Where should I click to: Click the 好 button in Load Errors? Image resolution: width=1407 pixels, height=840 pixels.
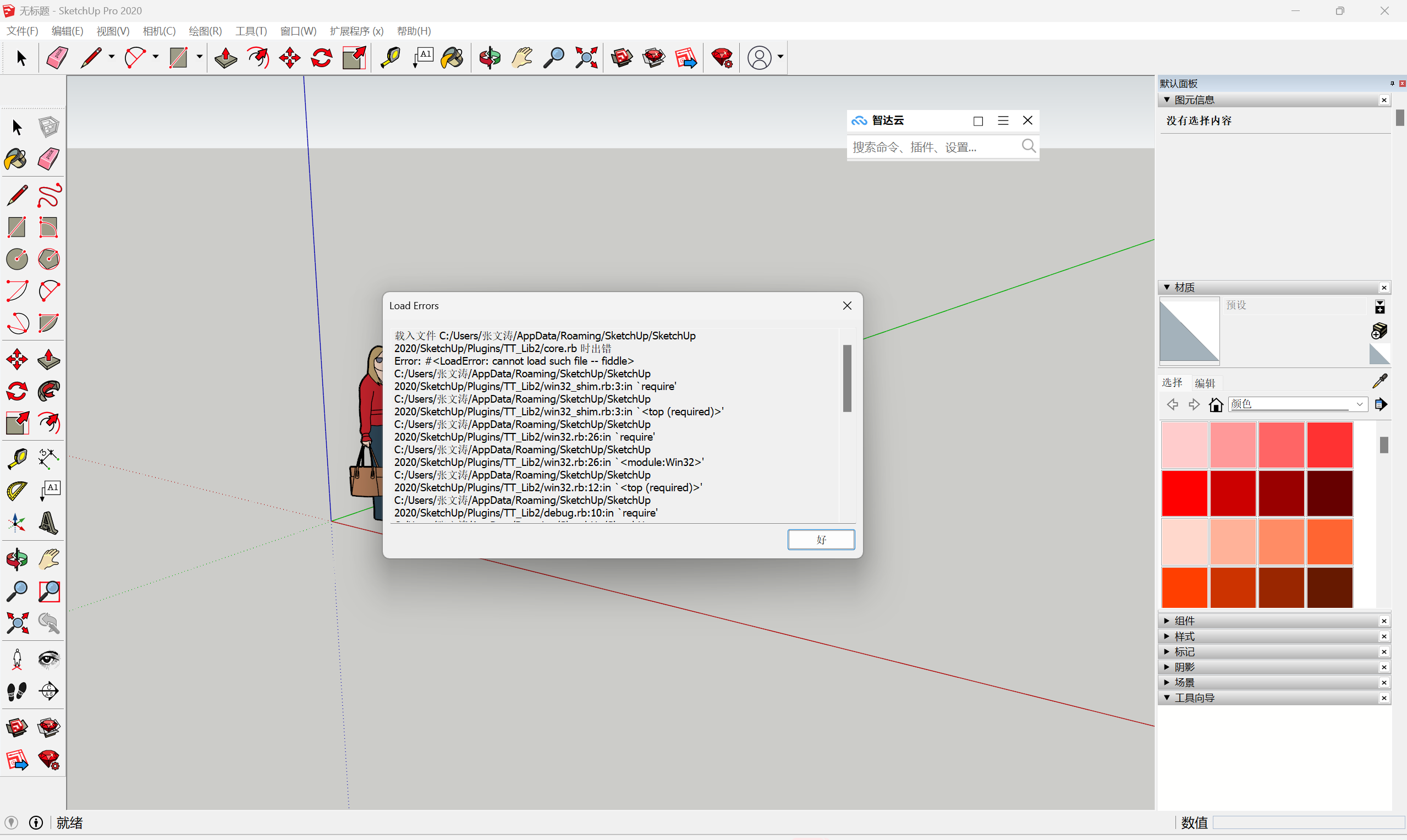click(821, 540)
